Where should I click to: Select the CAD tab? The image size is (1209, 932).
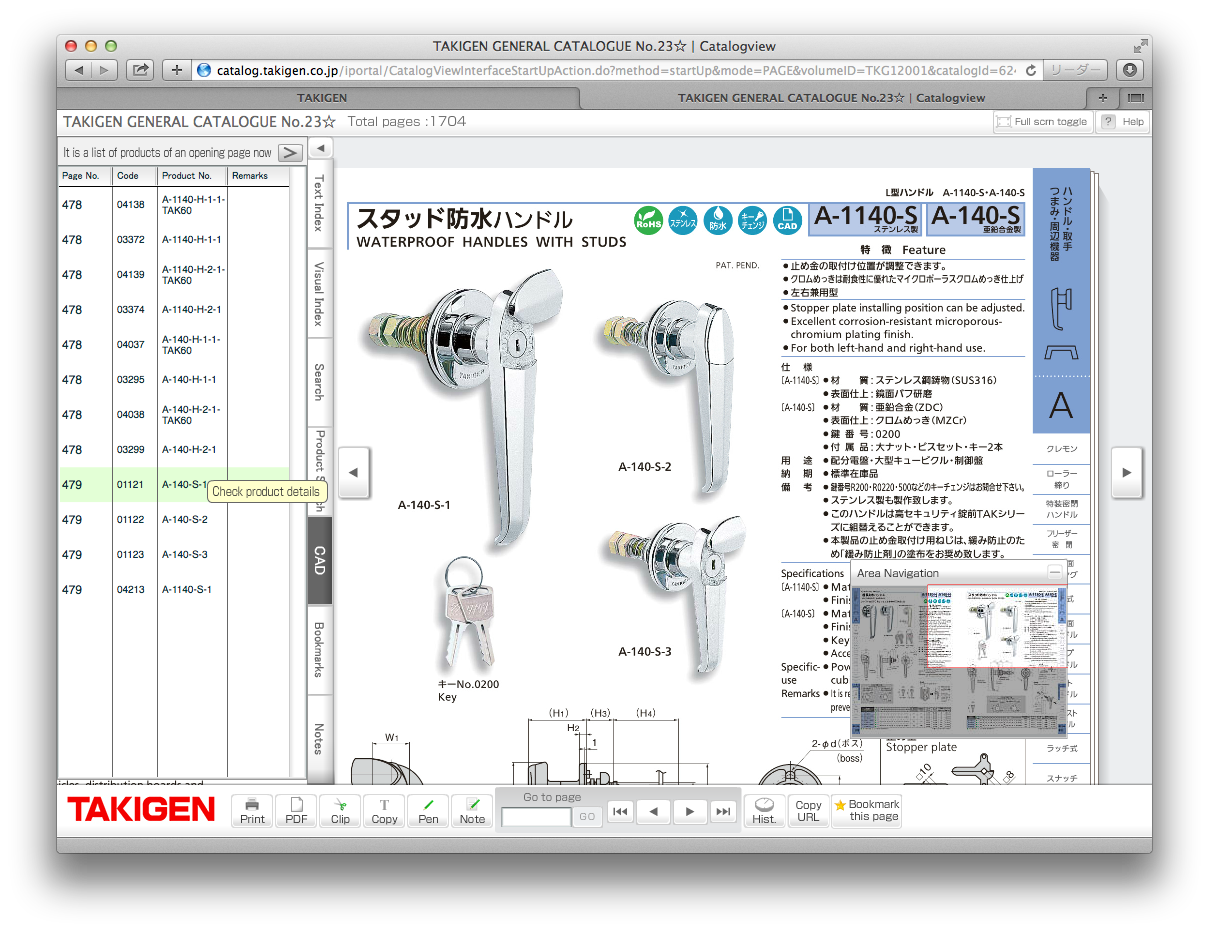(x=319, y=560)
